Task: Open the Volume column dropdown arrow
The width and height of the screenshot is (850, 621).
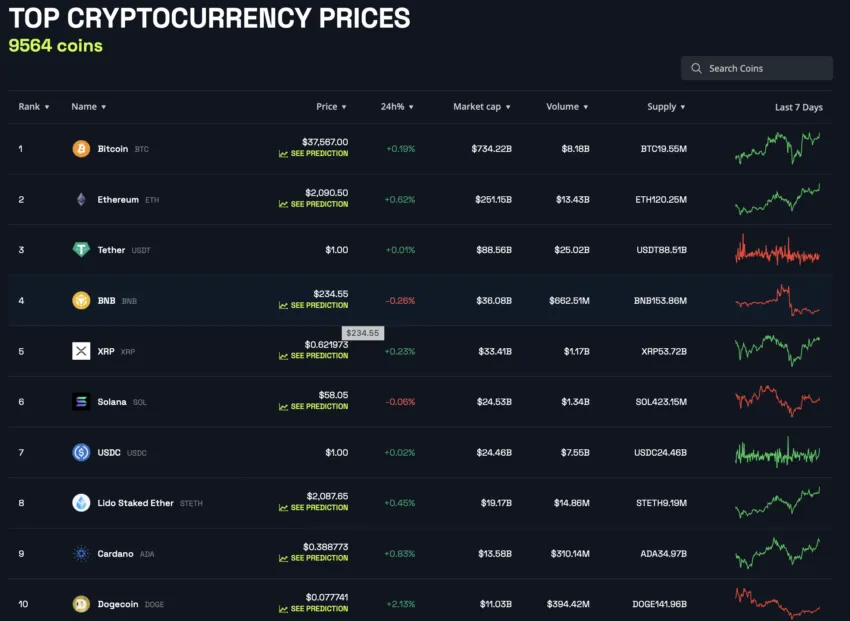Action: (586, 106)
